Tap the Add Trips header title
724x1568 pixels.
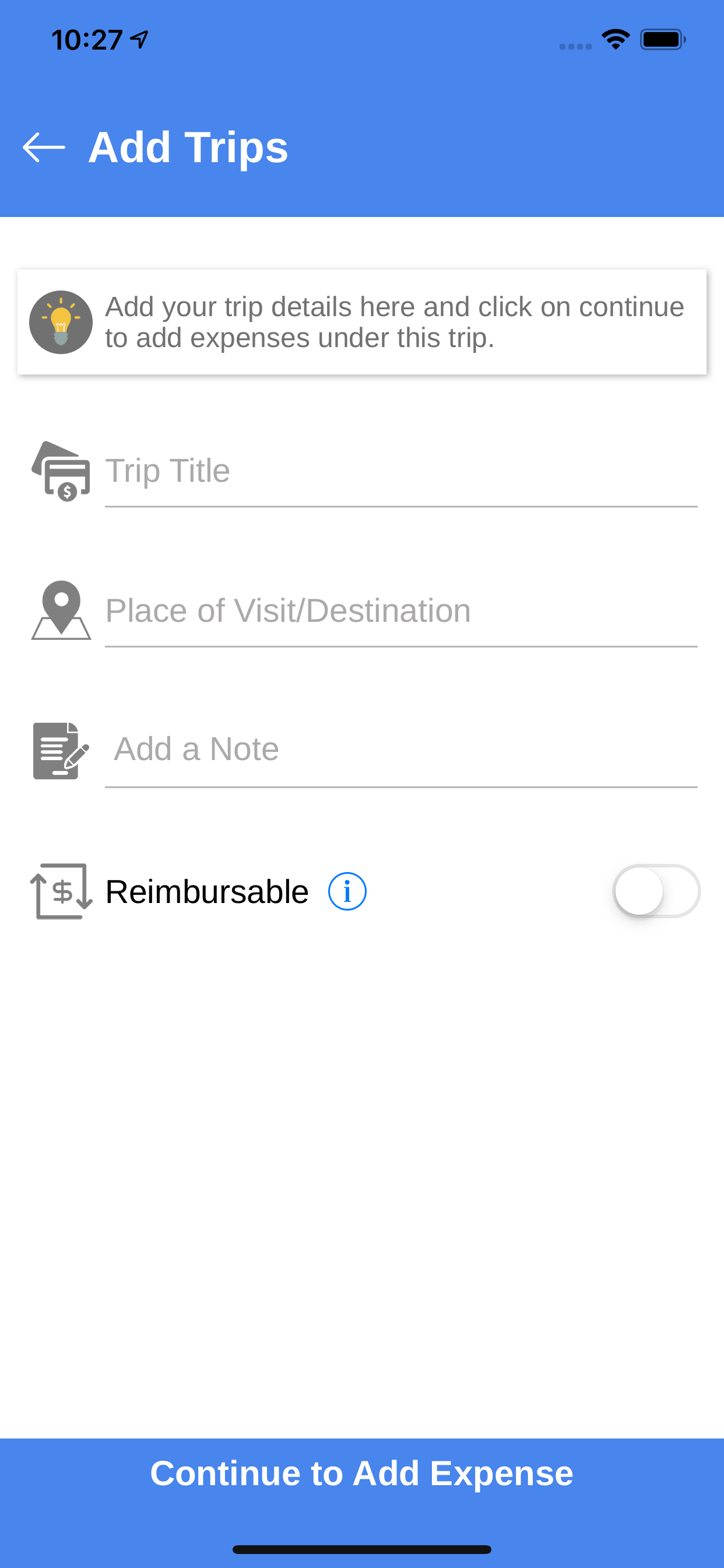pyautogui.click(x=188, y=148)
